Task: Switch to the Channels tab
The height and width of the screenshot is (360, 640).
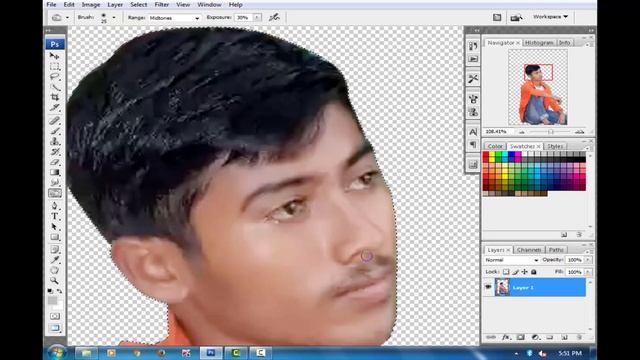Action: click(529, 249)
